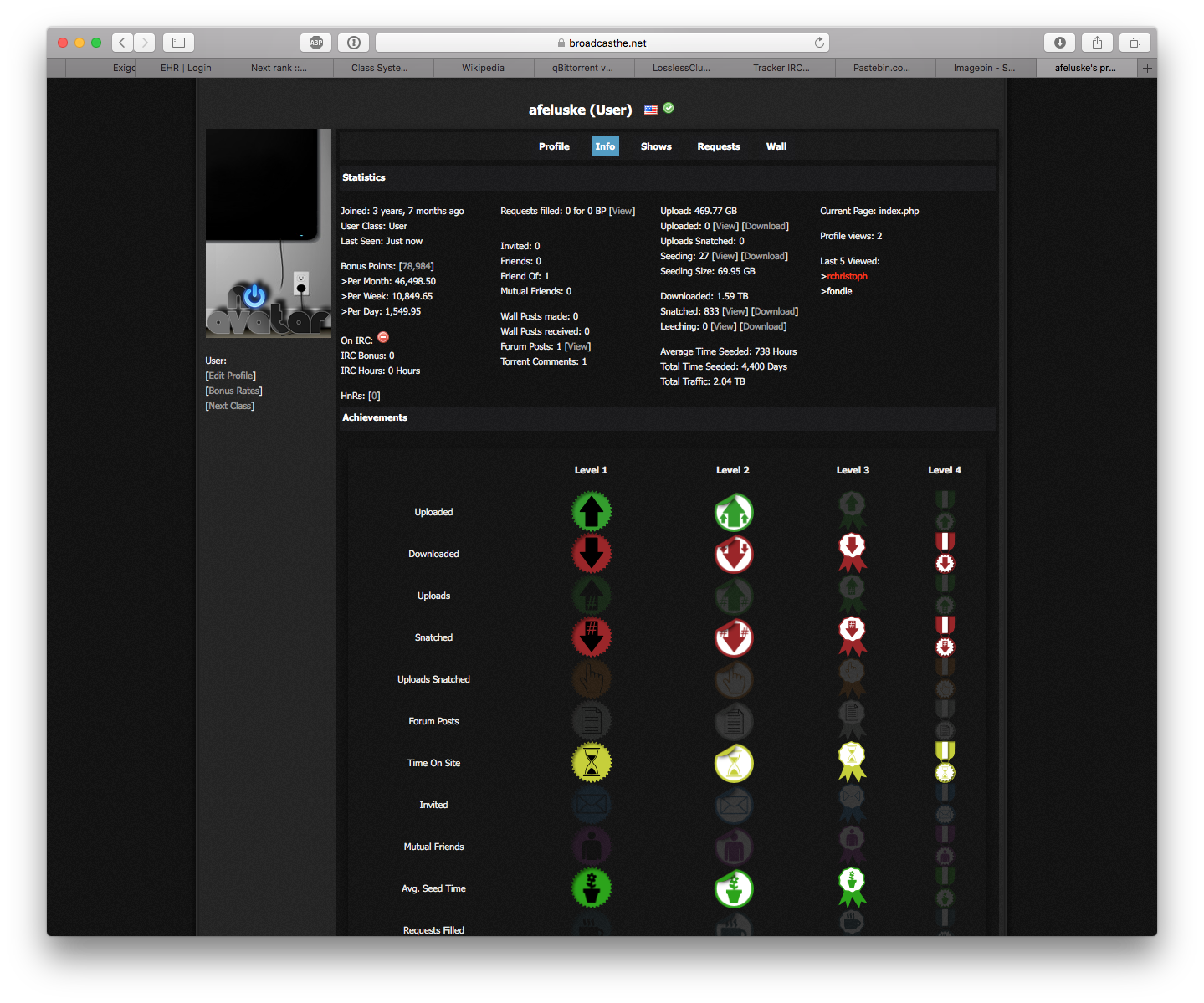Click the Downloaded Level 4 medal
Screen dimensions: 1204x1003
945,553
